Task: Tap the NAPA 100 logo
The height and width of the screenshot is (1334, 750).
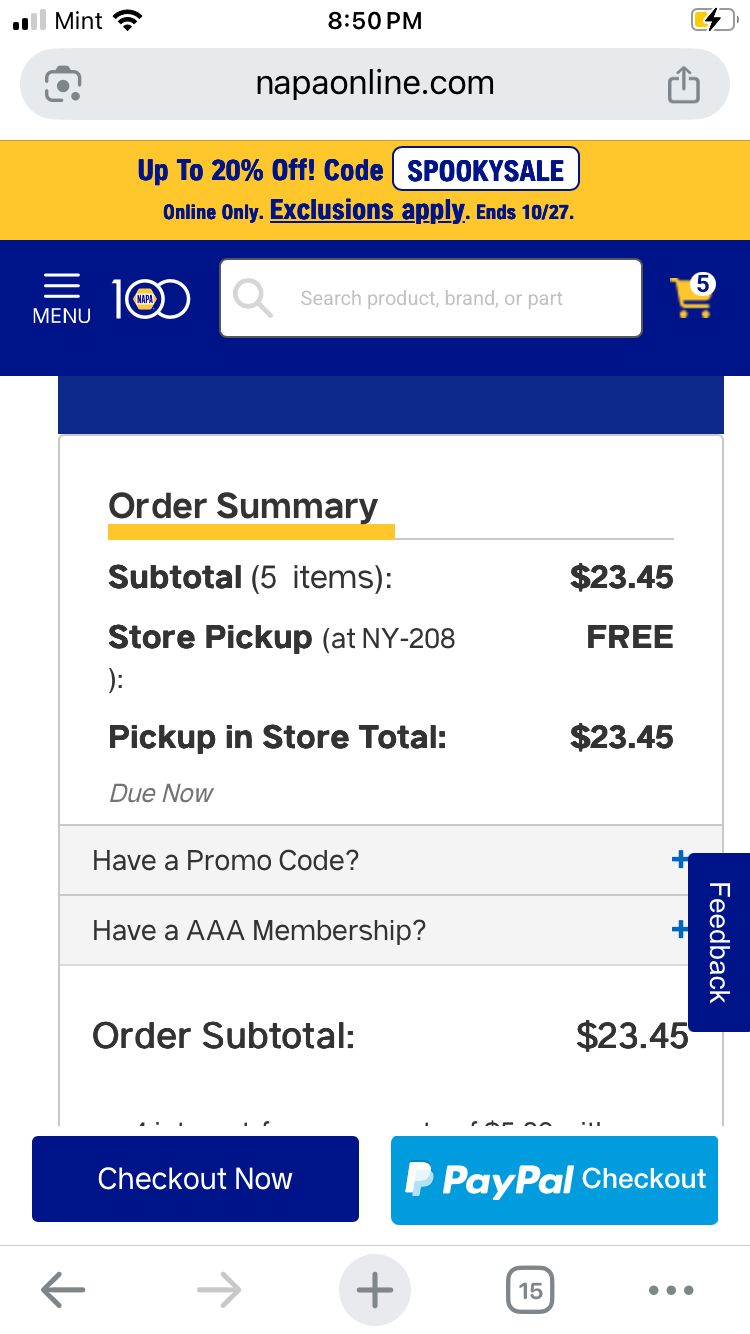Action: coord(150,298)
